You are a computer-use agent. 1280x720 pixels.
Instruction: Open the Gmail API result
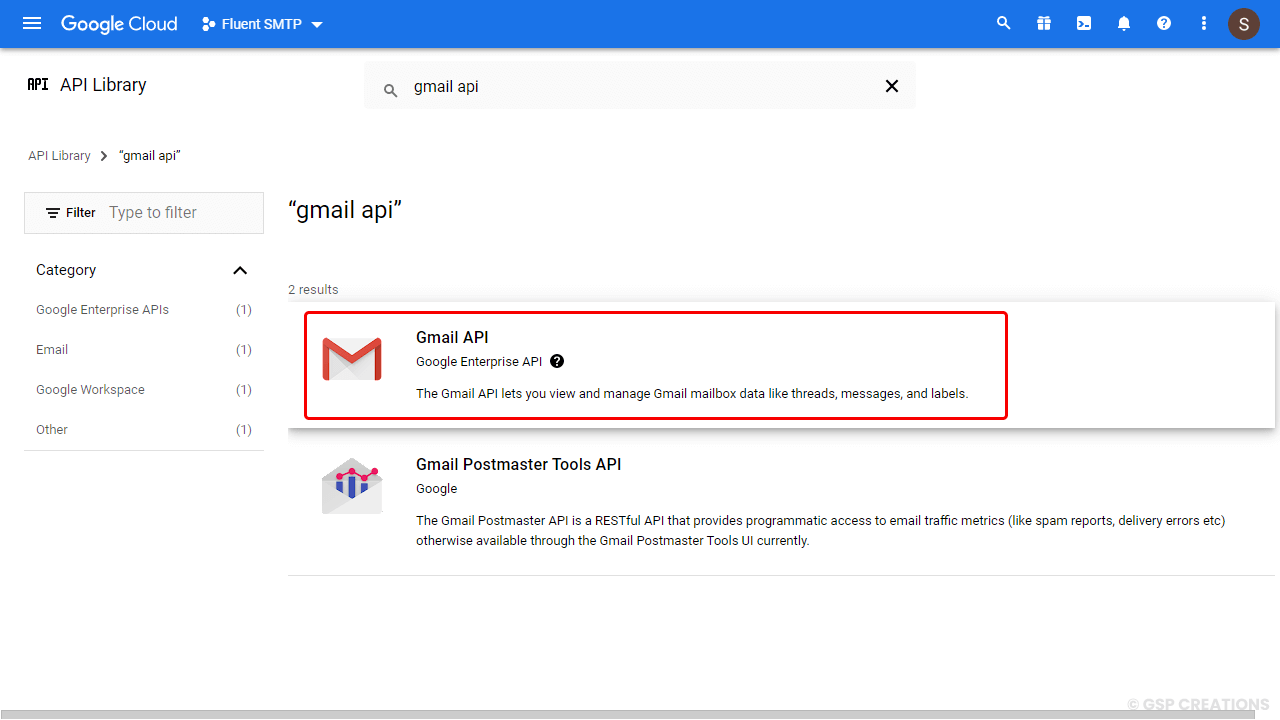(x=452, y=337)
